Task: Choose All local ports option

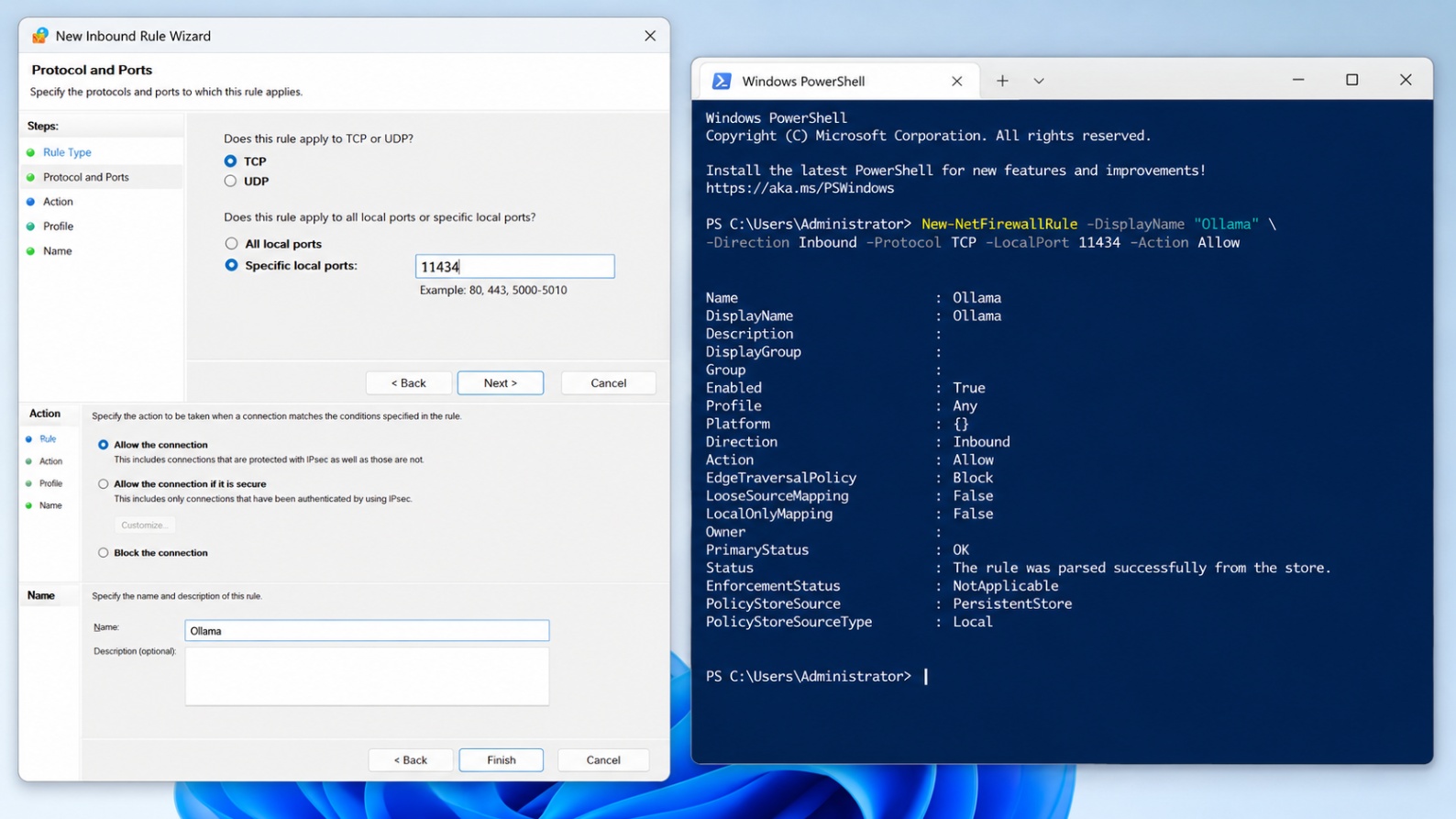Action: click(231, 244)
